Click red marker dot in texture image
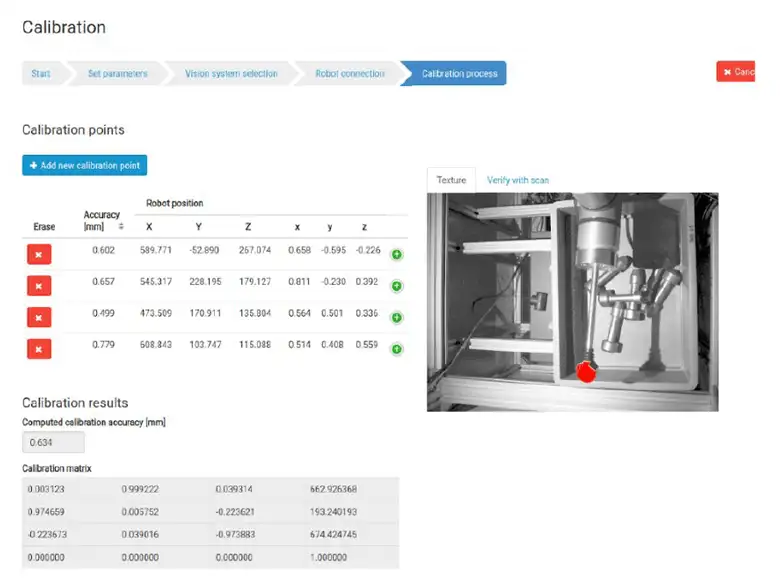 click(x=586, y=371)
